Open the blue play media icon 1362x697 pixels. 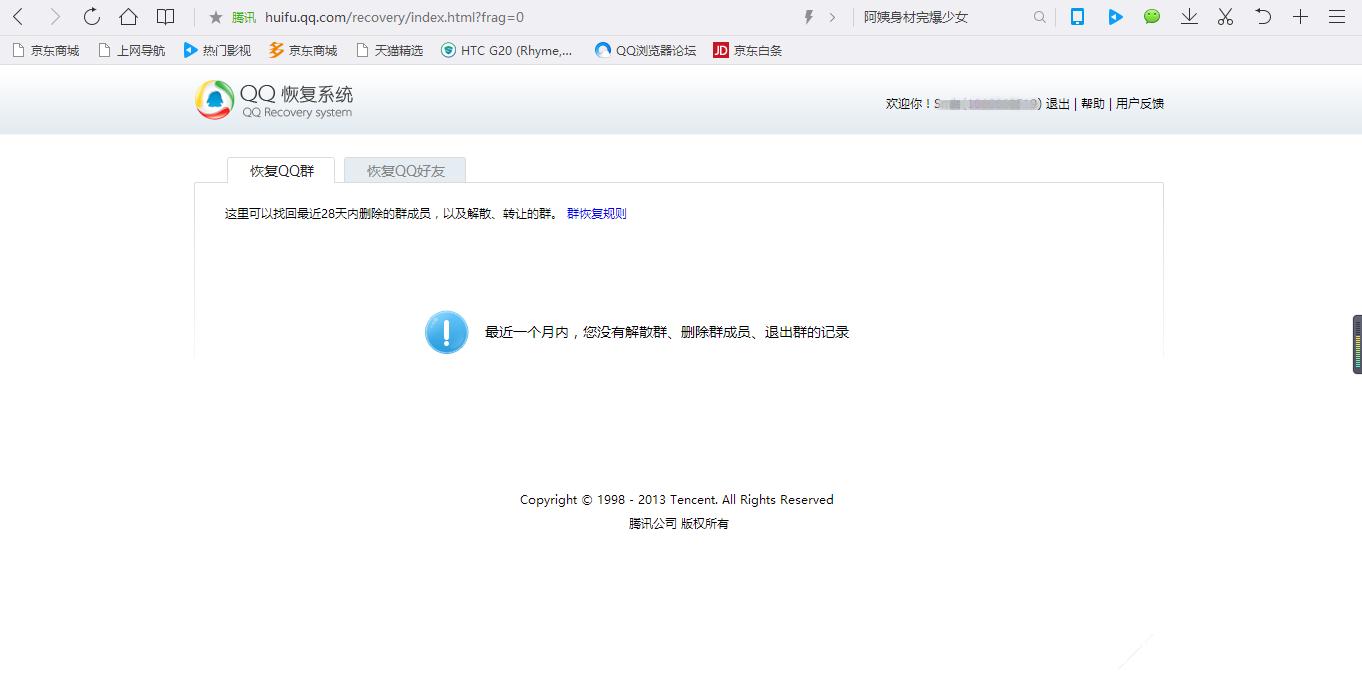tap(1116, 17)
